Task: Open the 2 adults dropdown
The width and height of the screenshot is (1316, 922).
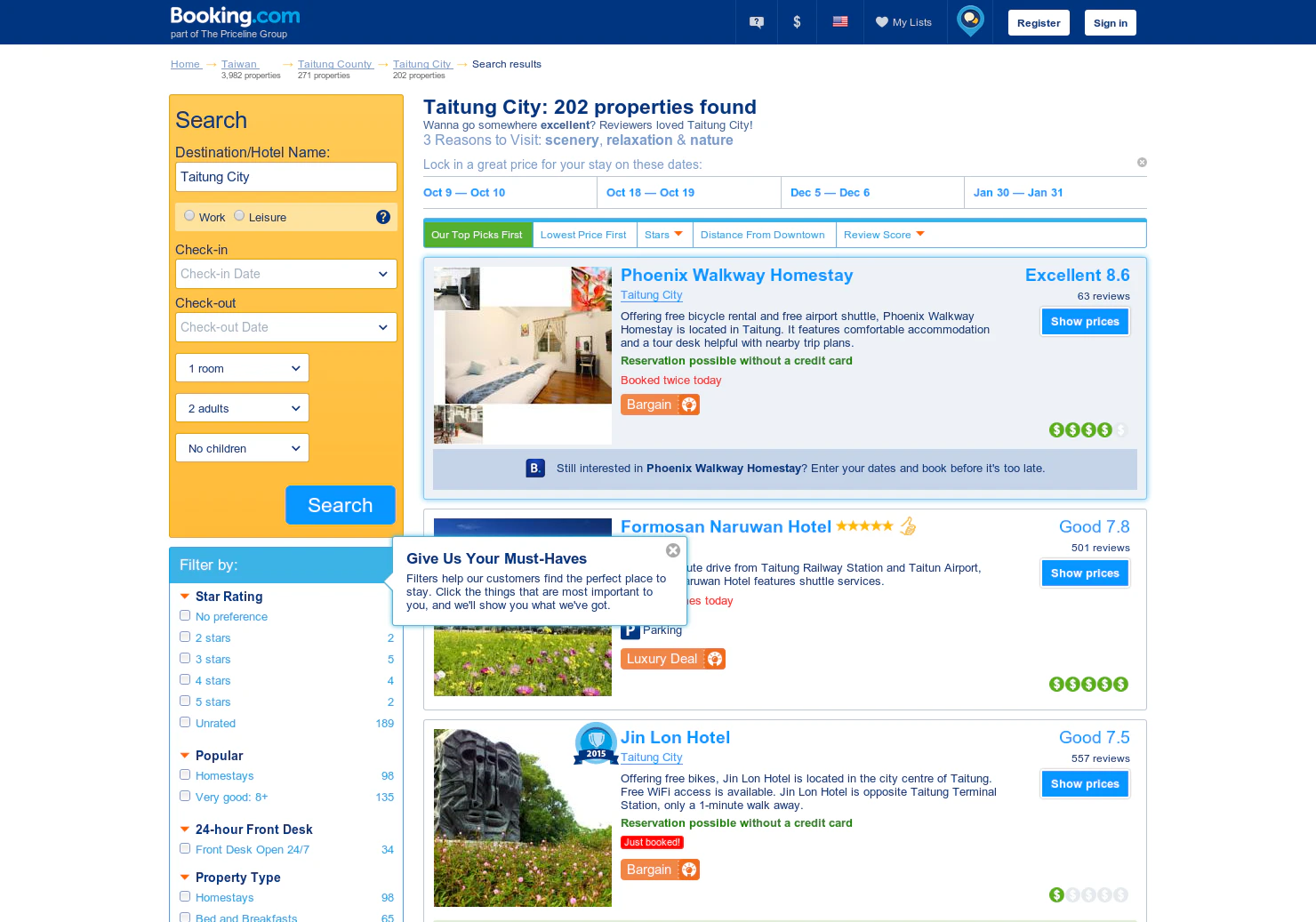Action: pos(243,408)
